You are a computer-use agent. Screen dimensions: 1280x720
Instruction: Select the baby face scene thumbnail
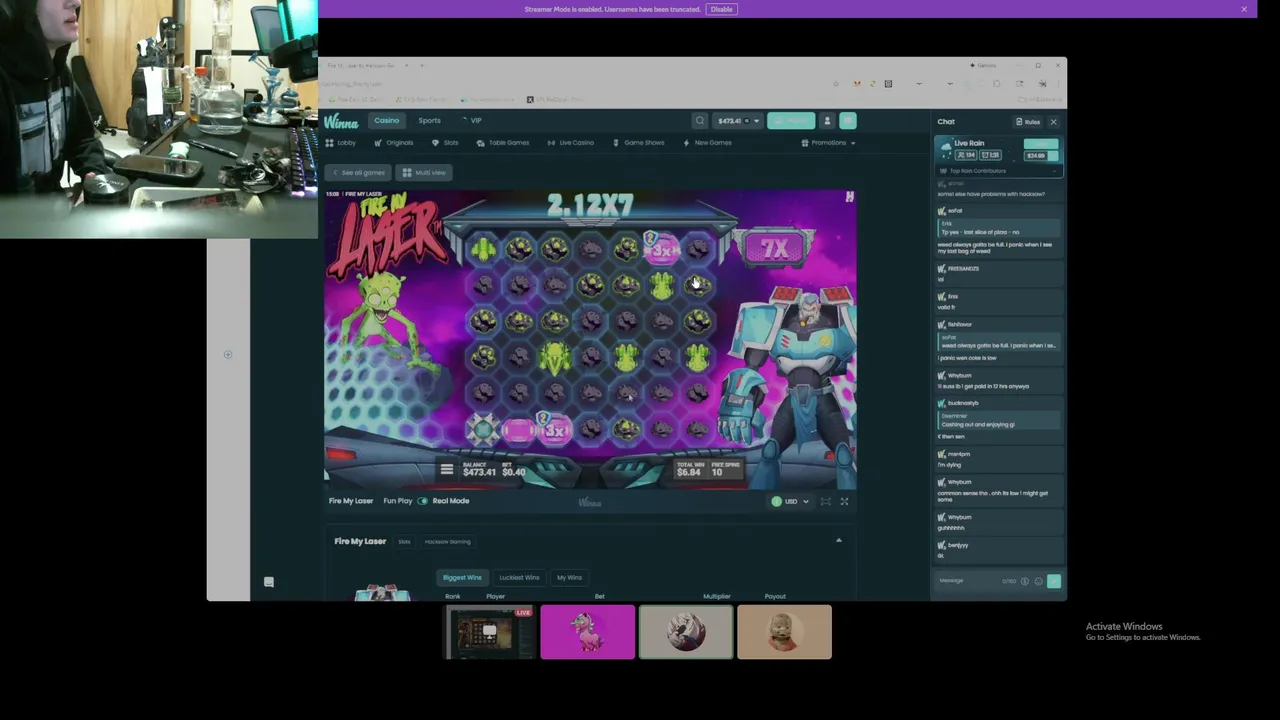coord(784,632)
